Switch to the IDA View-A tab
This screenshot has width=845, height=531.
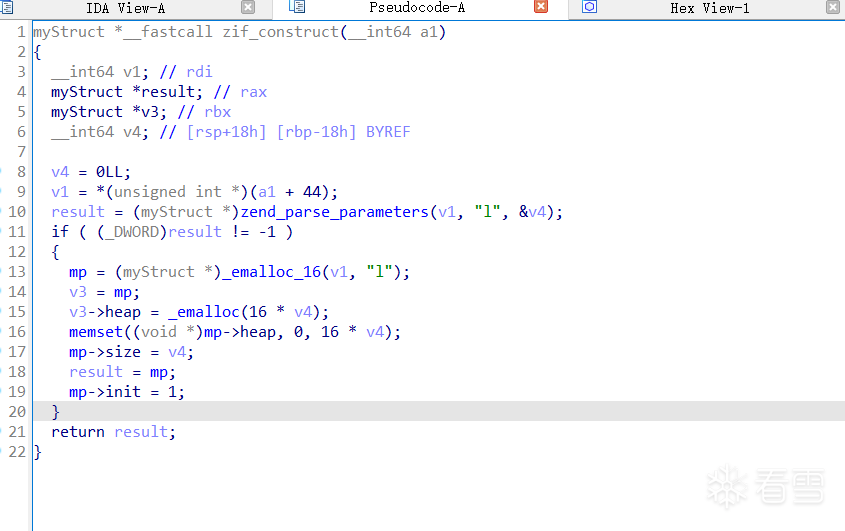coord(126,8)
